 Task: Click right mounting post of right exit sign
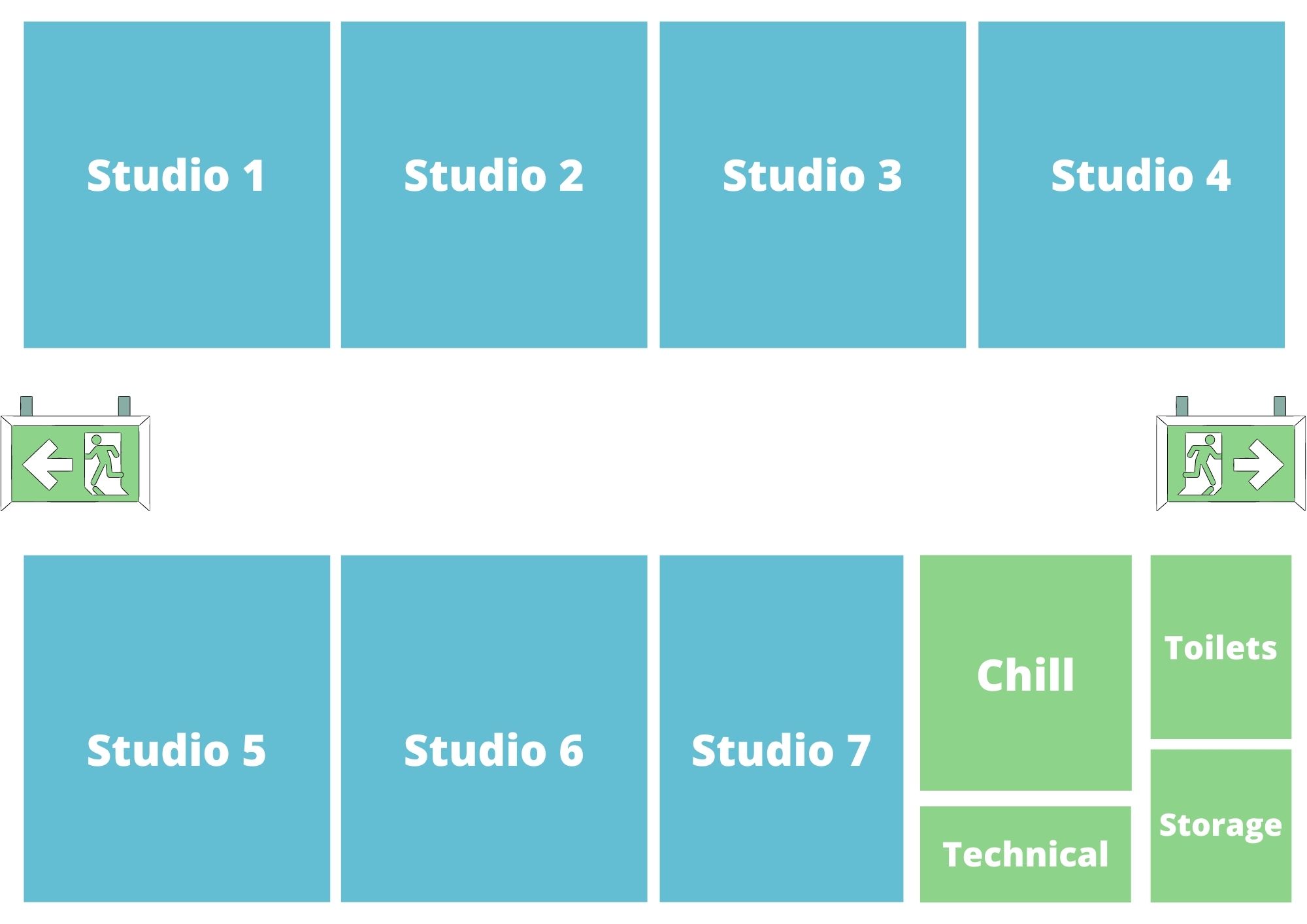(x=1280, y=406)
